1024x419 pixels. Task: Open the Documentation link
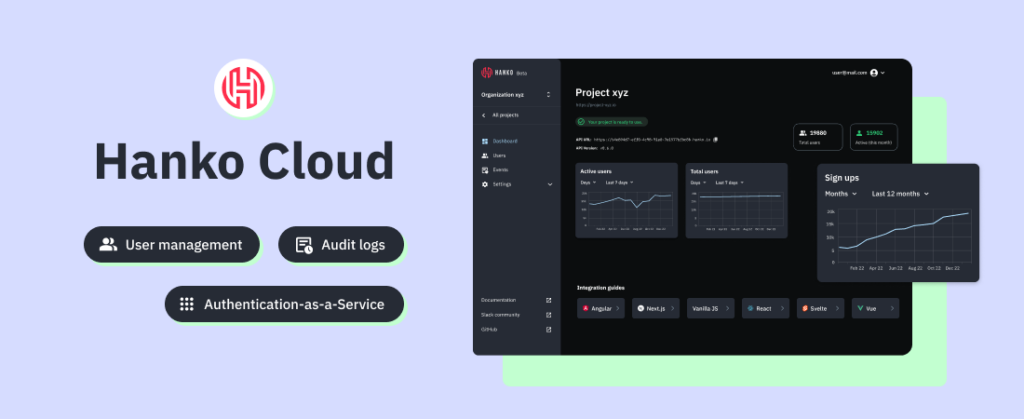[x=498, y=300]
